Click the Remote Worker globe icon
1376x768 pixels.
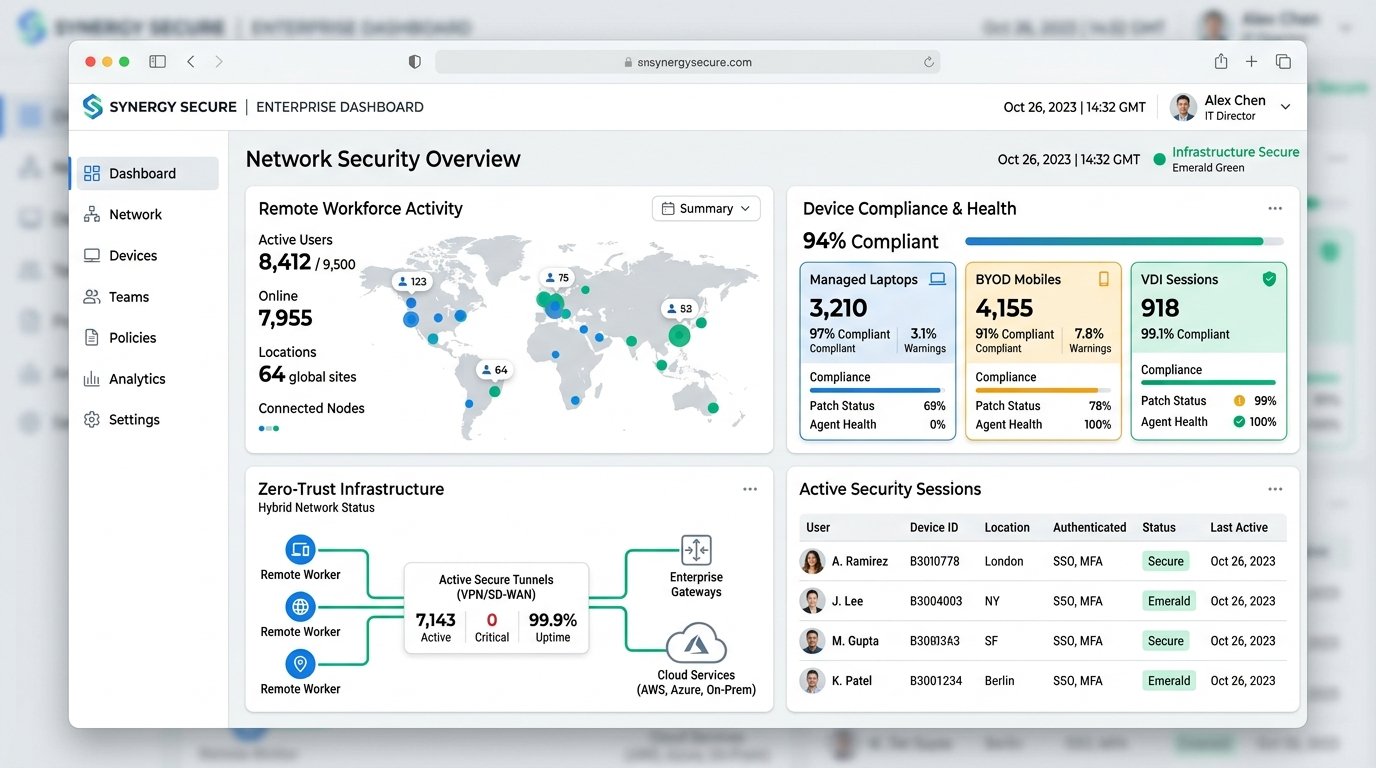coord(300,607)
